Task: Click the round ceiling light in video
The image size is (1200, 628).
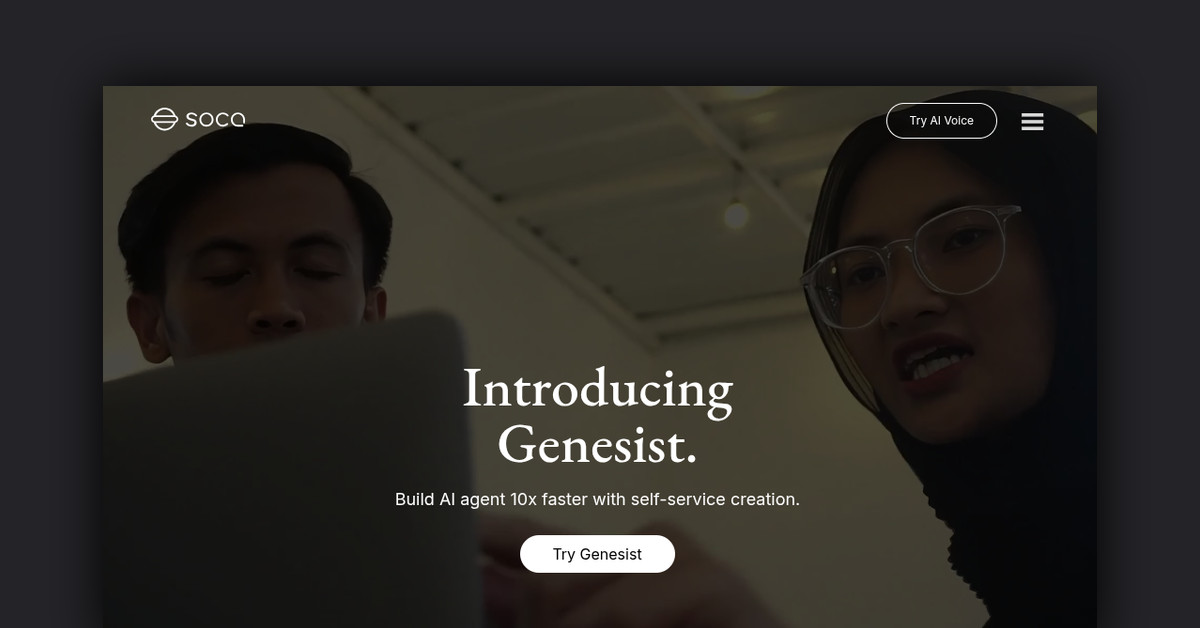Action: pyautogui.click(x=737, y=213)
